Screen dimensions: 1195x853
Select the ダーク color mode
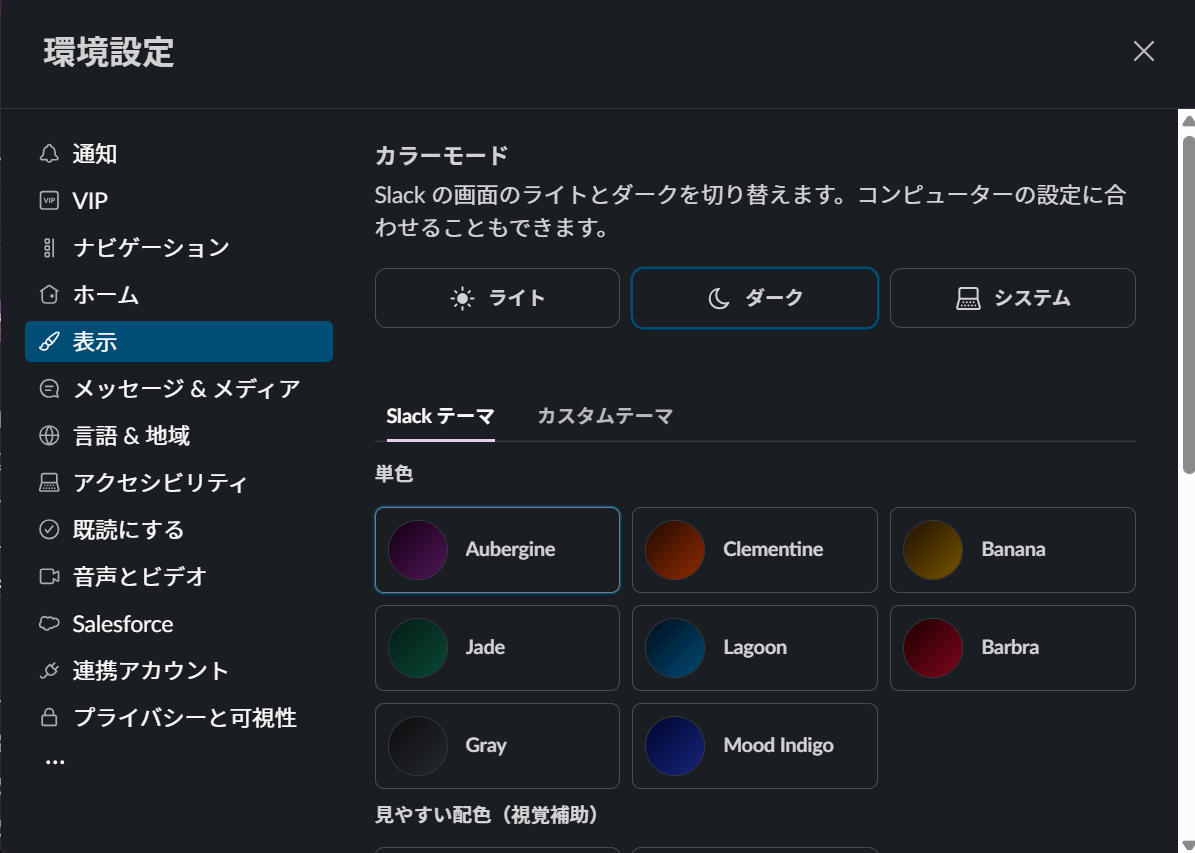(754, 298)
